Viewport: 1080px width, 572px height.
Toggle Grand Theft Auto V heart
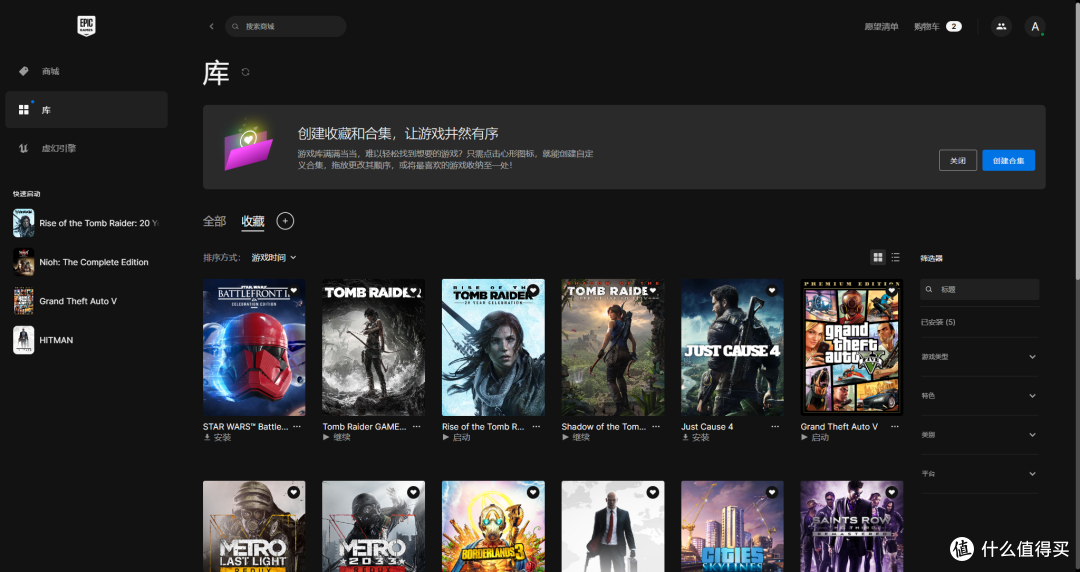891,291
